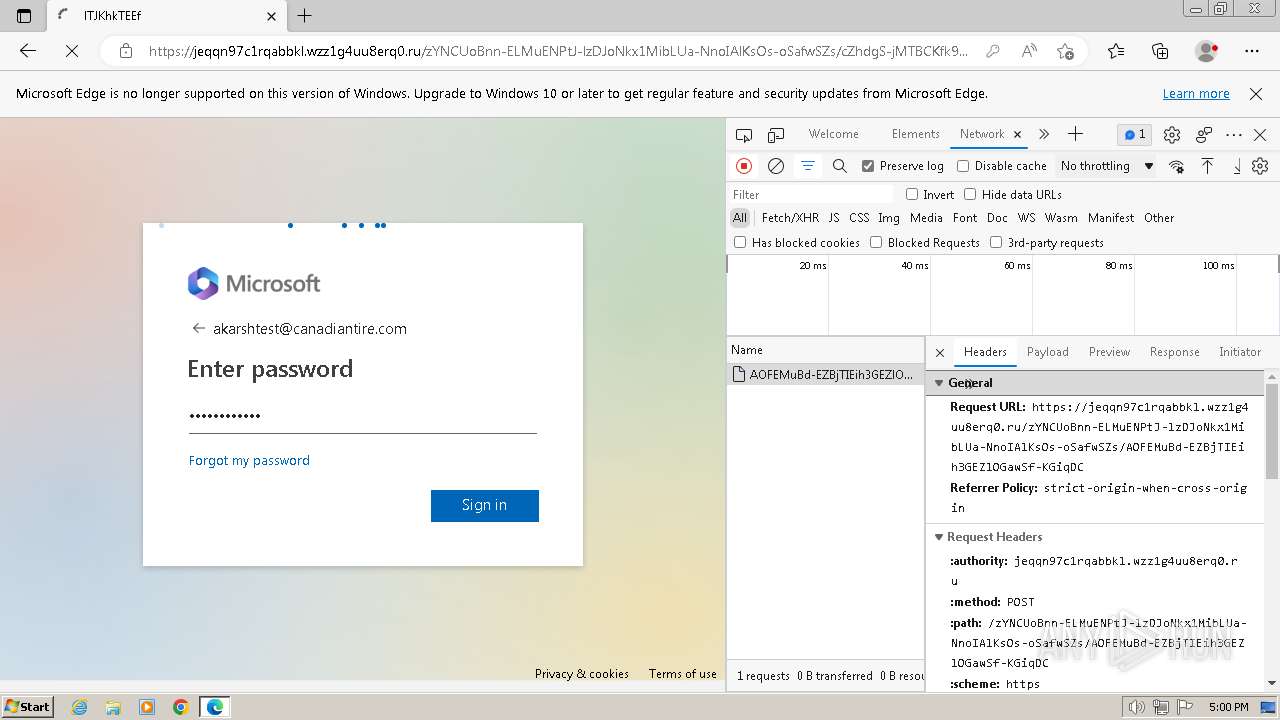Open network conditions wifi icon

point(1177,166)
